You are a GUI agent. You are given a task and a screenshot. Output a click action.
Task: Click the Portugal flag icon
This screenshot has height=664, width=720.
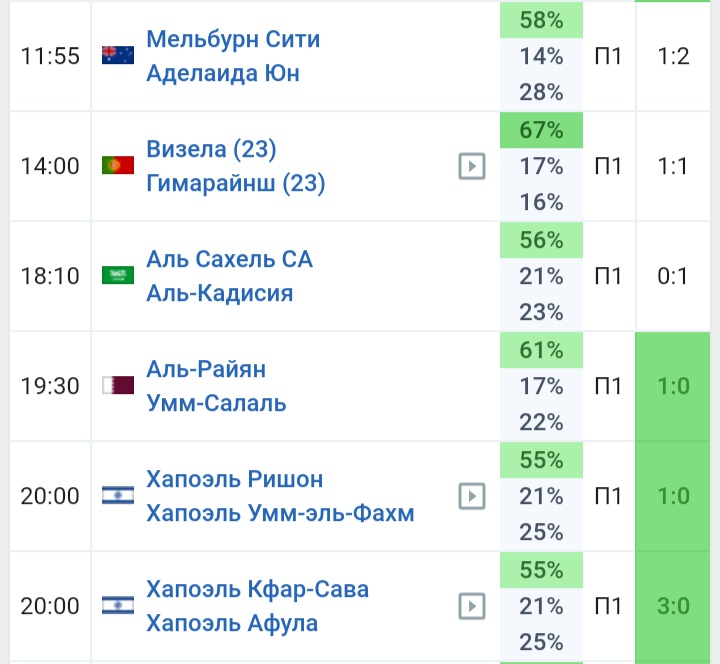118,166
